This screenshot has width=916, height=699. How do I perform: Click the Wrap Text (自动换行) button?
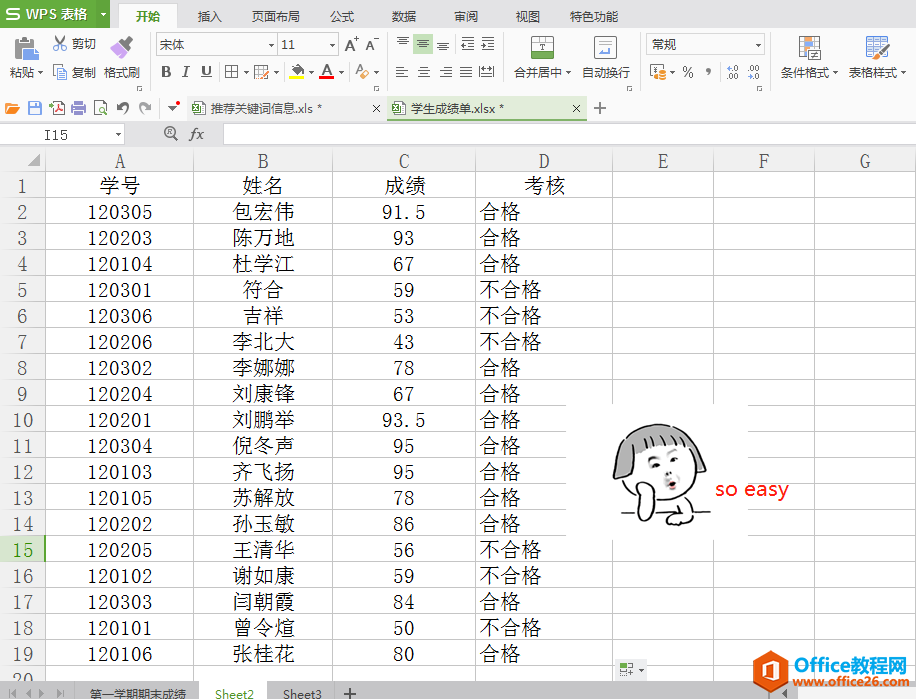point(606,57)
